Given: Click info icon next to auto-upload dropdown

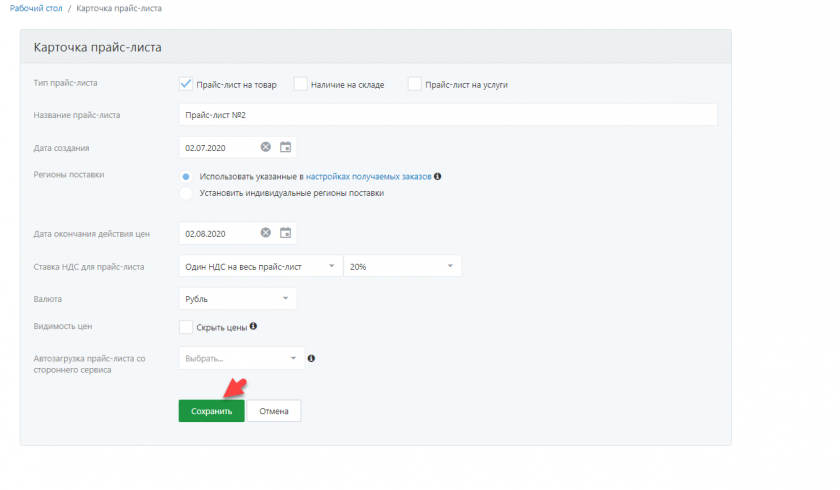Looking at the screenshot, I should click(312, 358).
